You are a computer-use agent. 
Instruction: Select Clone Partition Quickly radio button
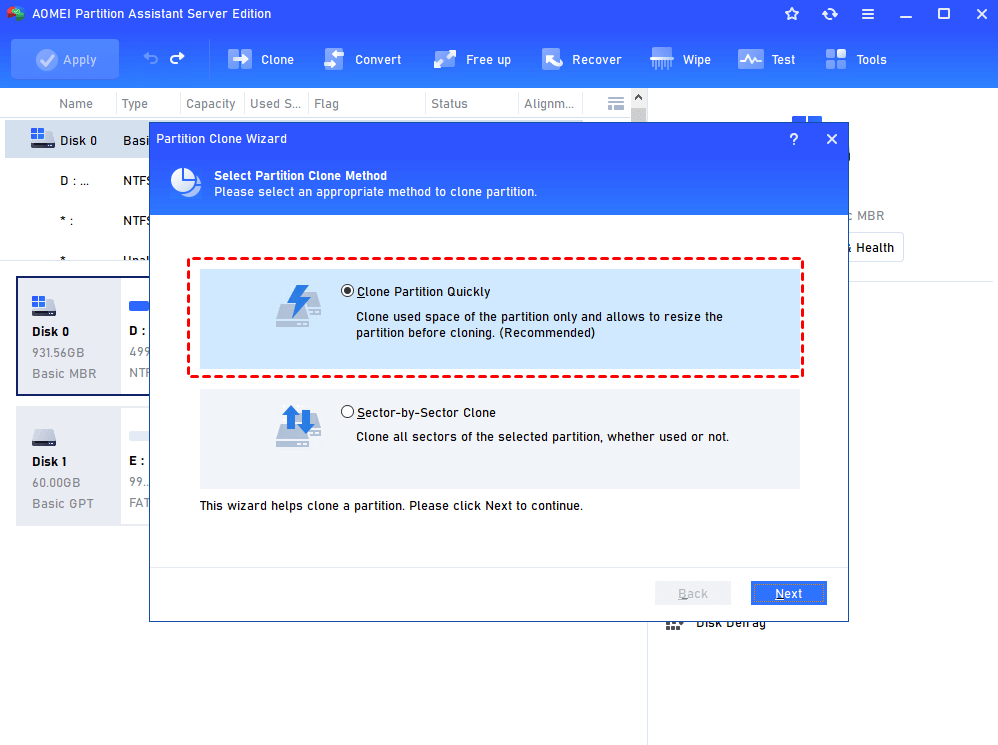347,291
